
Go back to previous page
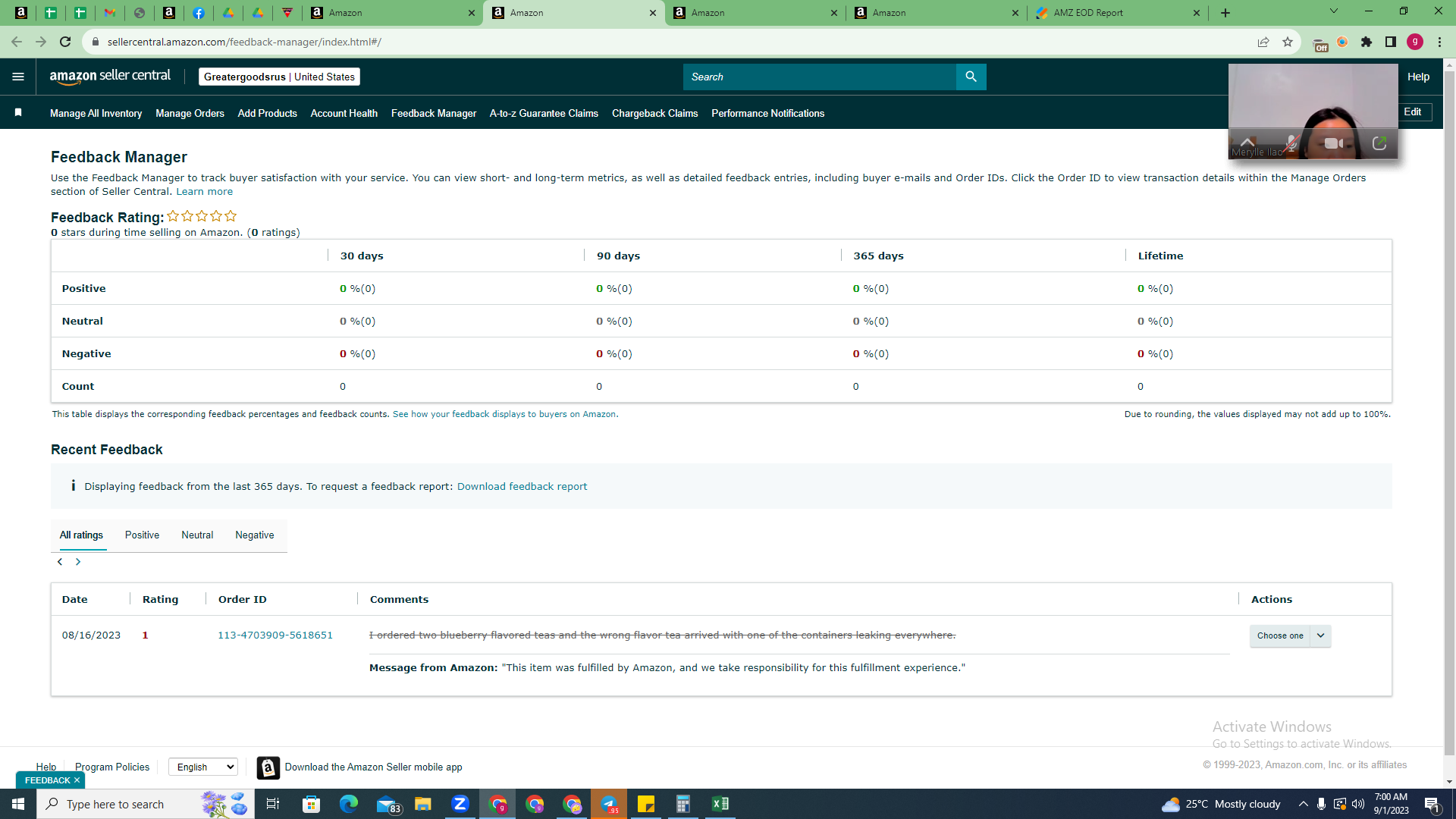pyautogui.click(x=17, y=42)
